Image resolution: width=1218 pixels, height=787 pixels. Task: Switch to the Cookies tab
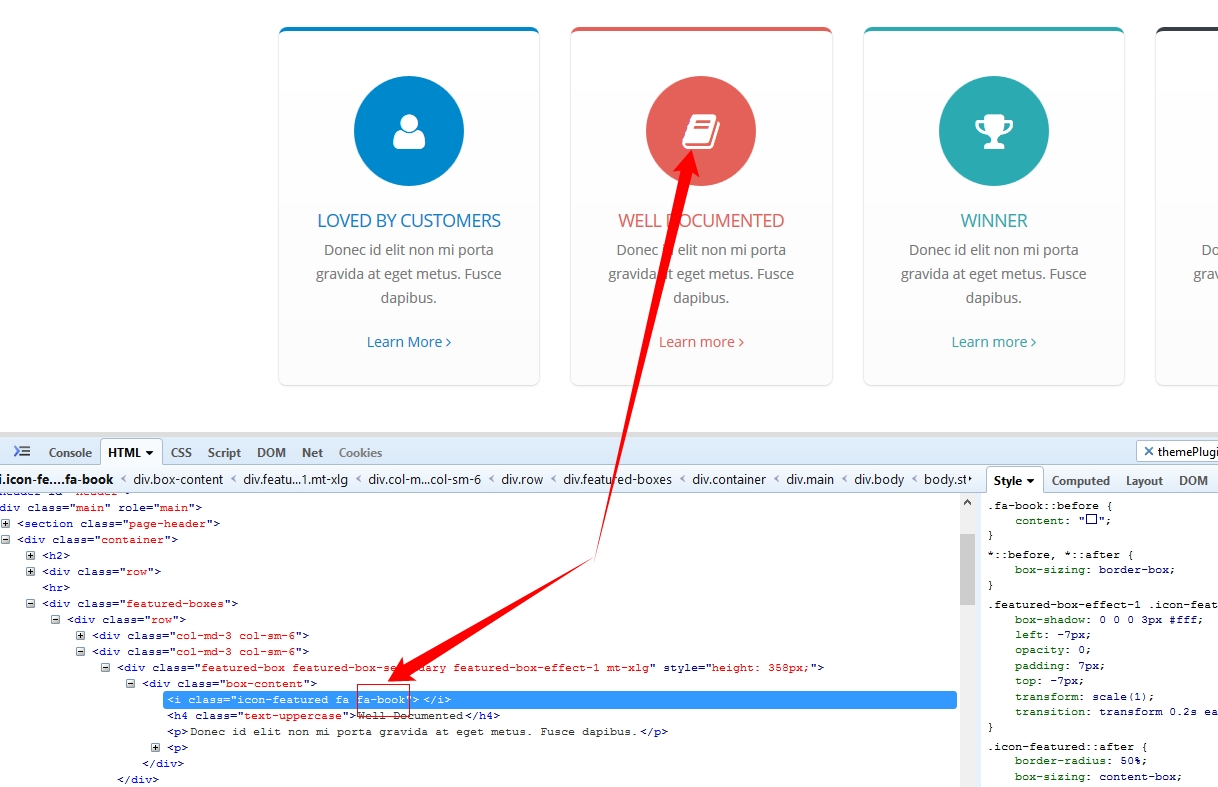(360, 453)
